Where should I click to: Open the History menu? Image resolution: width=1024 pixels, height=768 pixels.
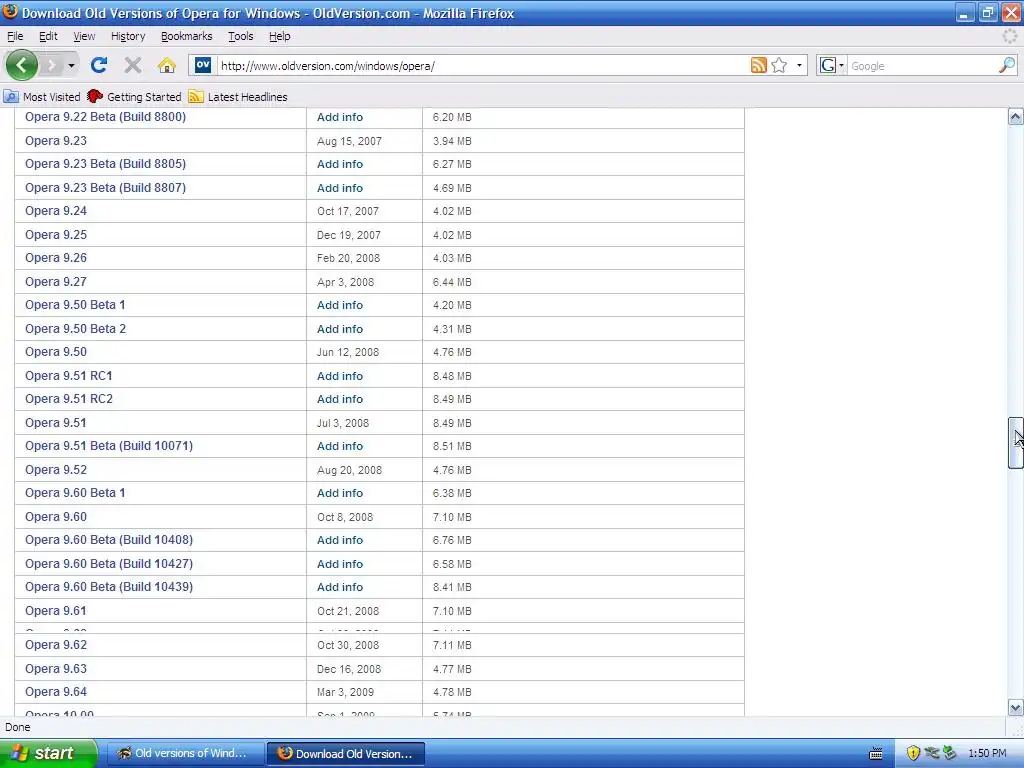point(128,37)
